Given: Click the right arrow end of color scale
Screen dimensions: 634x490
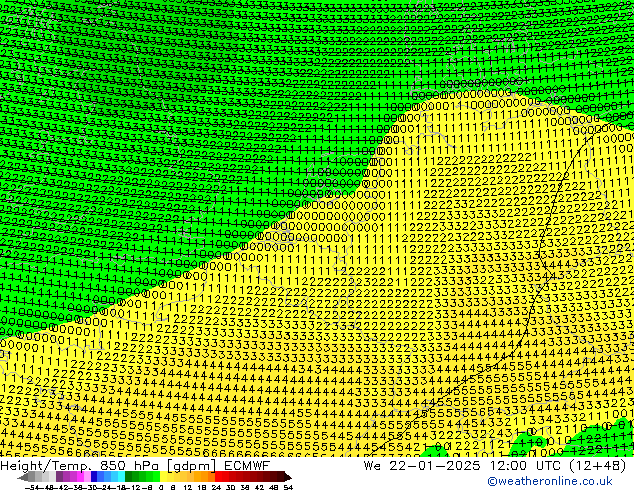Looking at the screenshot, I should tap(288, 477).
